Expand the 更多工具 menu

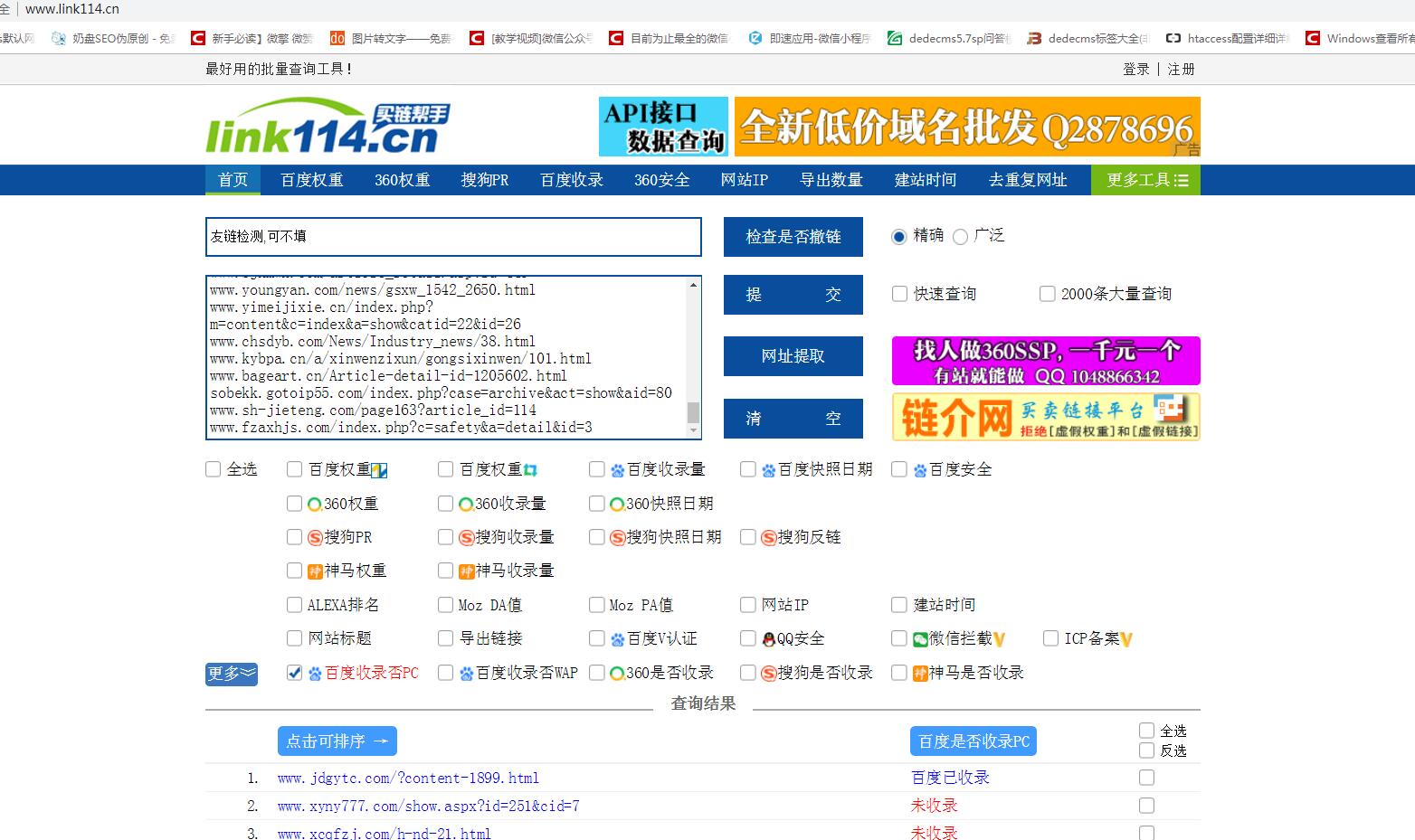[x=1145, y=180]
